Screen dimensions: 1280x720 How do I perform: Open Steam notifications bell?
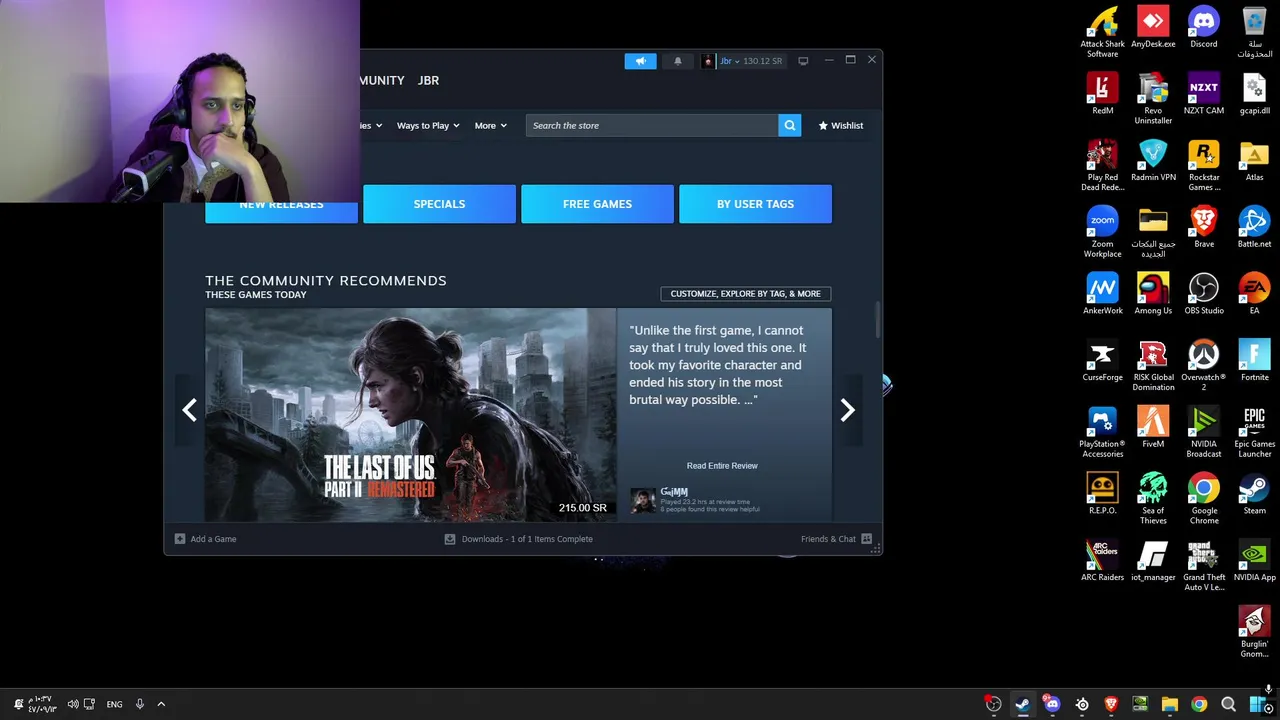678,61
